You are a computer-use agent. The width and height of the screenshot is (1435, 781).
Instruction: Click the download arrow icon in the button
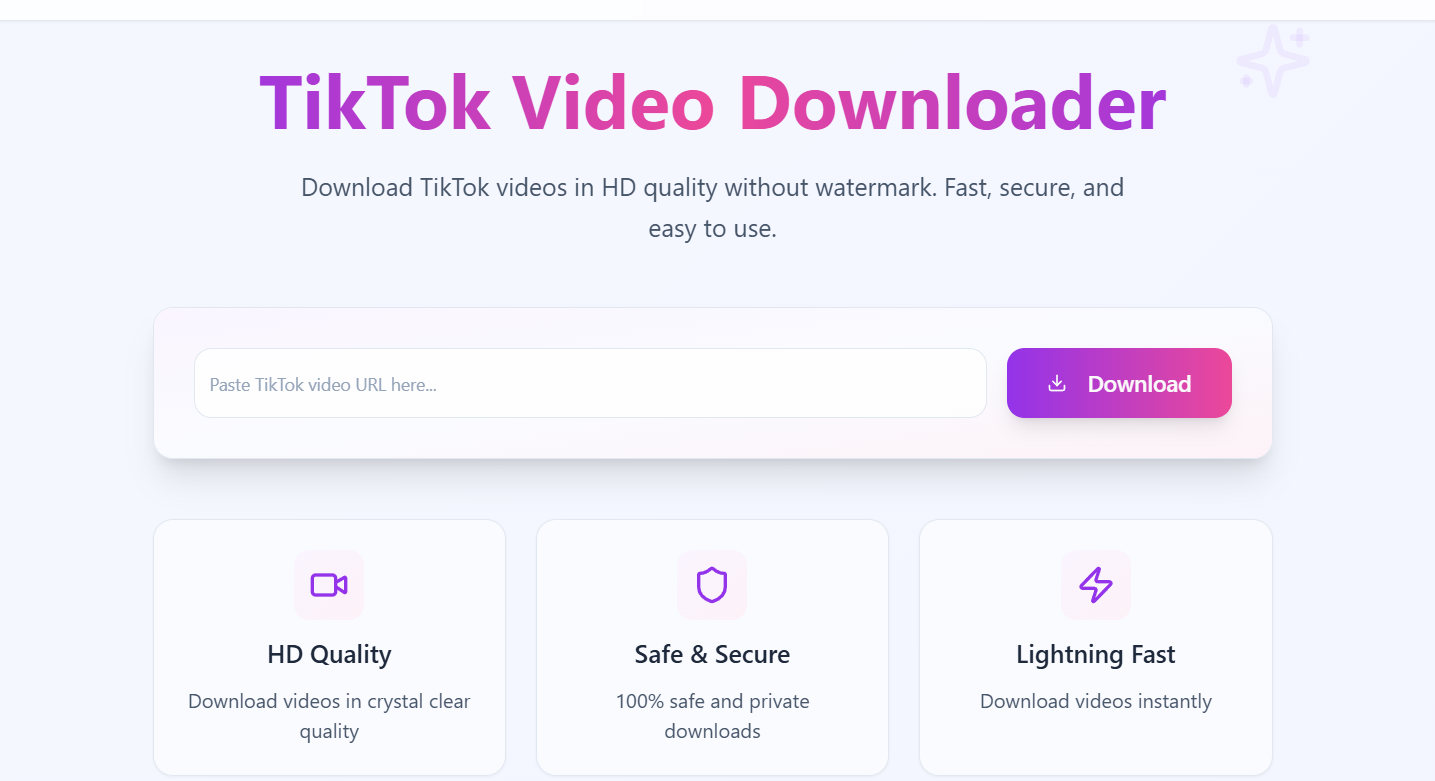pos(1057,383)
